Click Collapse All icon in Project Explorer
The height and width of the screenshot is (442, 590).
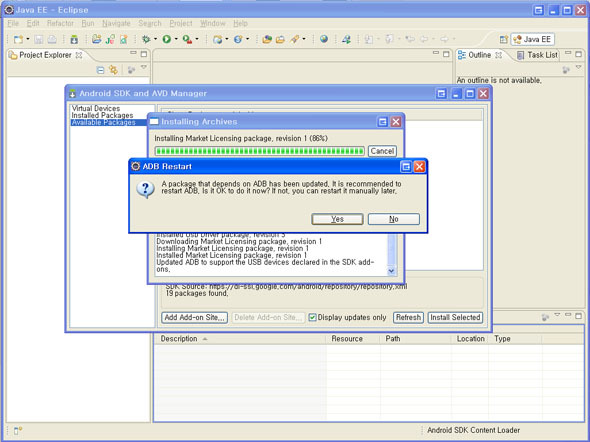(x=100, y=70)
